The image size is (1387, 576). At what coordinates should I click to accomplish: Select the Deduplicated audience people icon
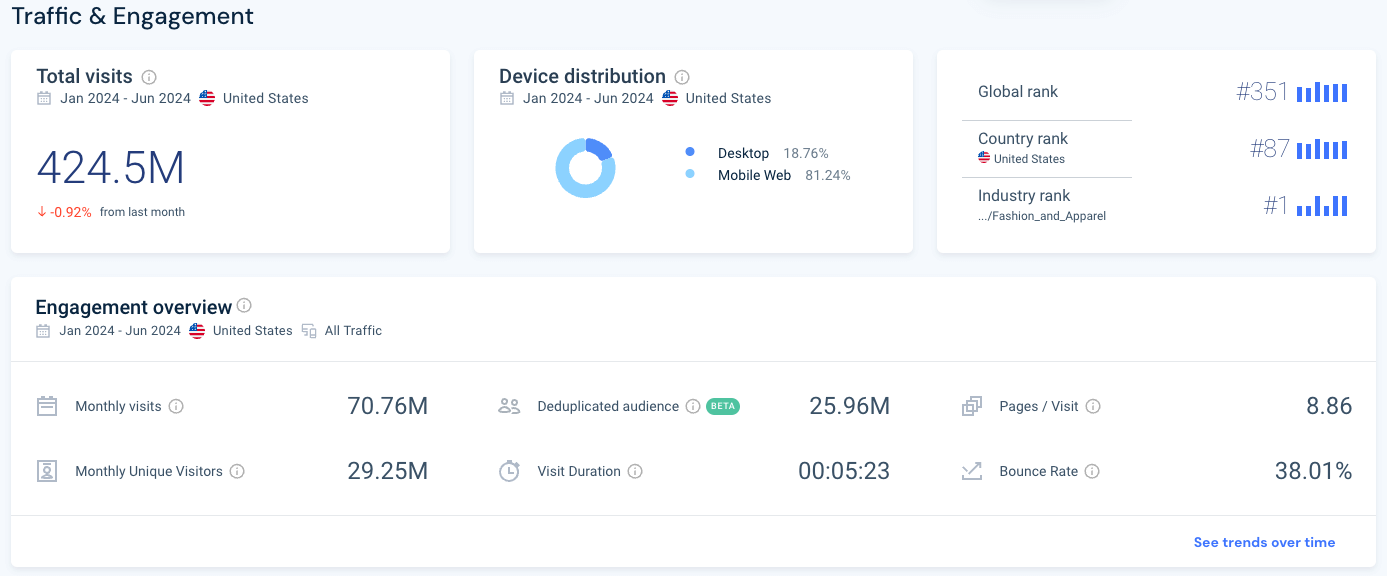[x=510, y=406]
